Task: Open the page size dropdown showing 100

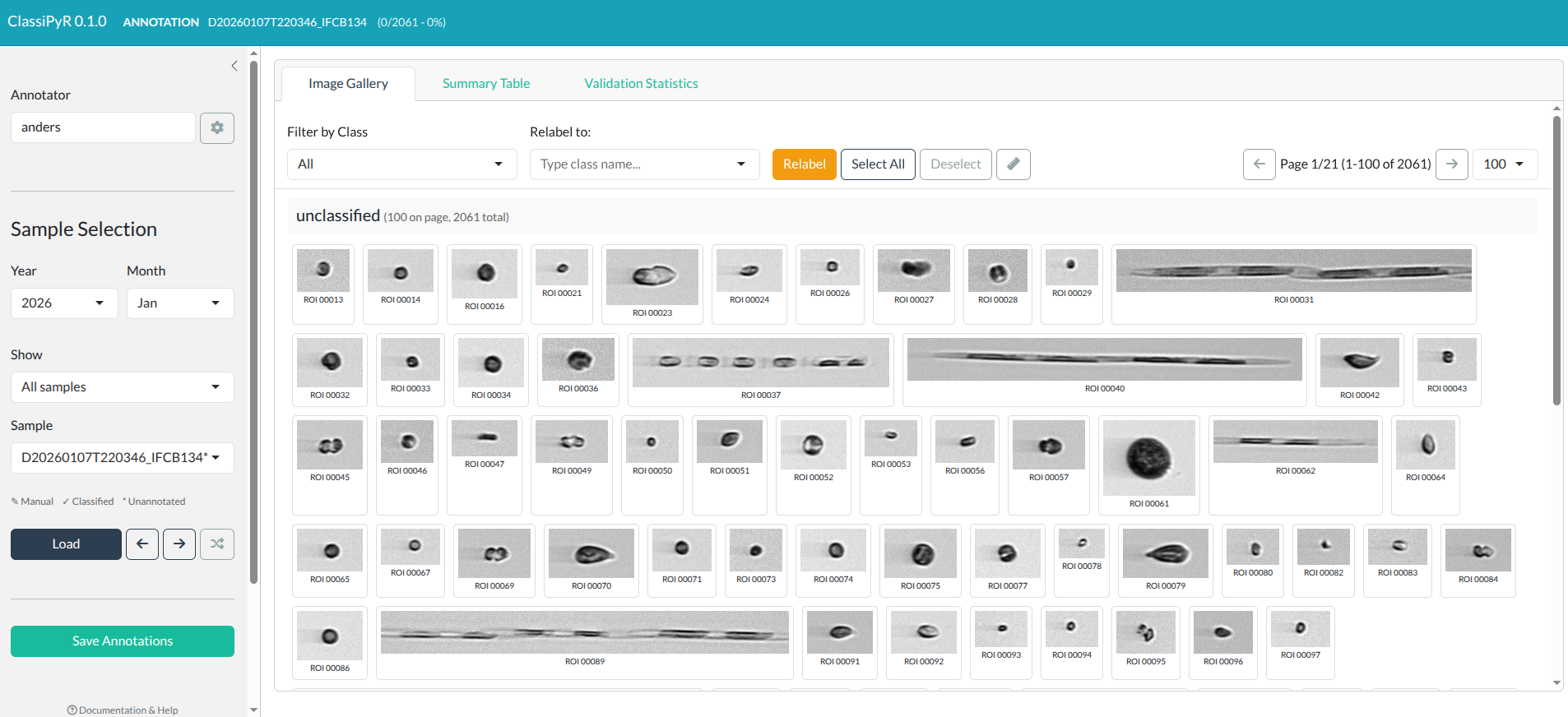Action: point(1504,164)
